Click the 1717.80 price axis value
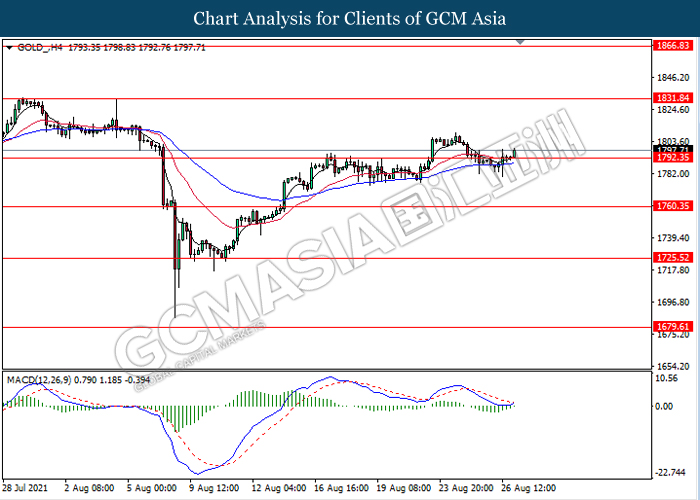Image resolution: width=700 pixels, height=500 pixels. (x=673, y=270)
